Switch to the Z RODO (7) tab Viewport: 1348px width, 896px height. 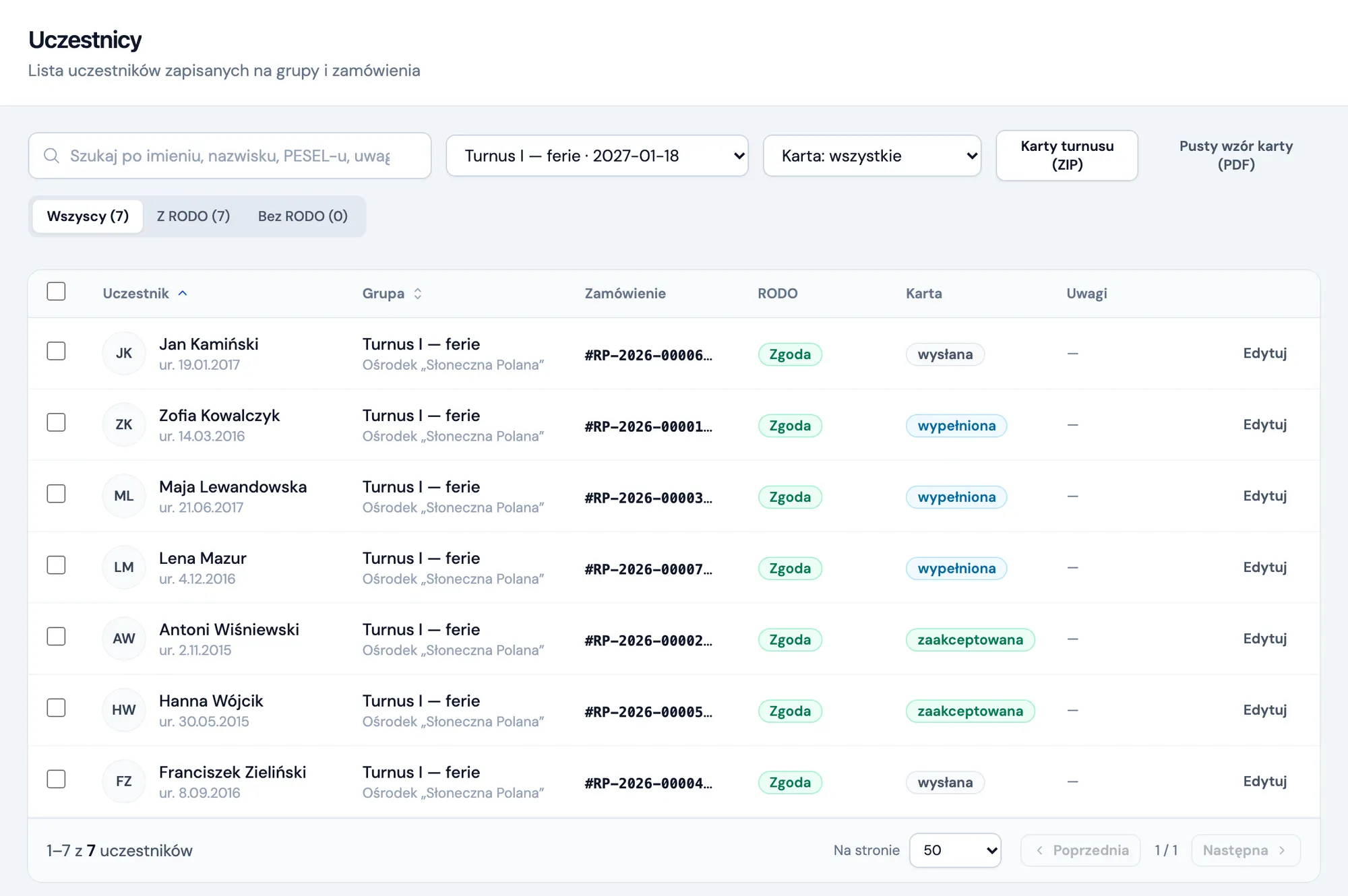[193, 216]
